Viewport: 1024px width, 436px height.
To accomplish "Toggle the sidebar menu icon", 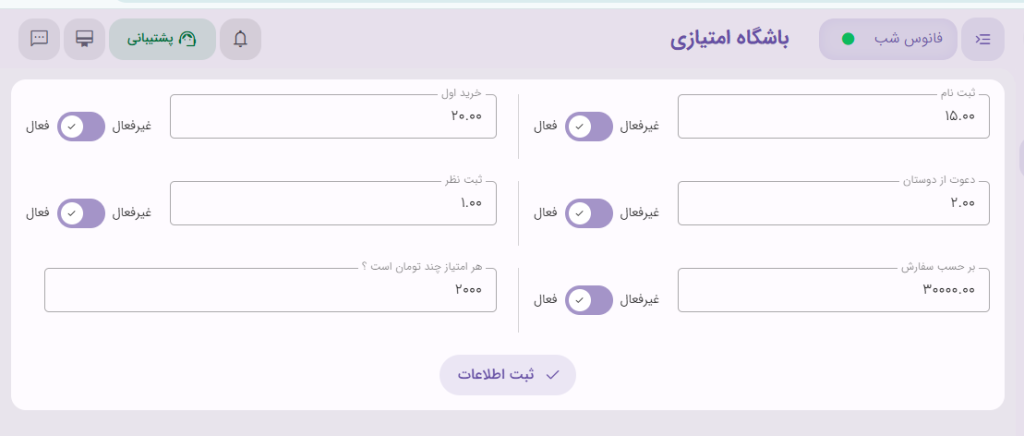I will 982,40.
